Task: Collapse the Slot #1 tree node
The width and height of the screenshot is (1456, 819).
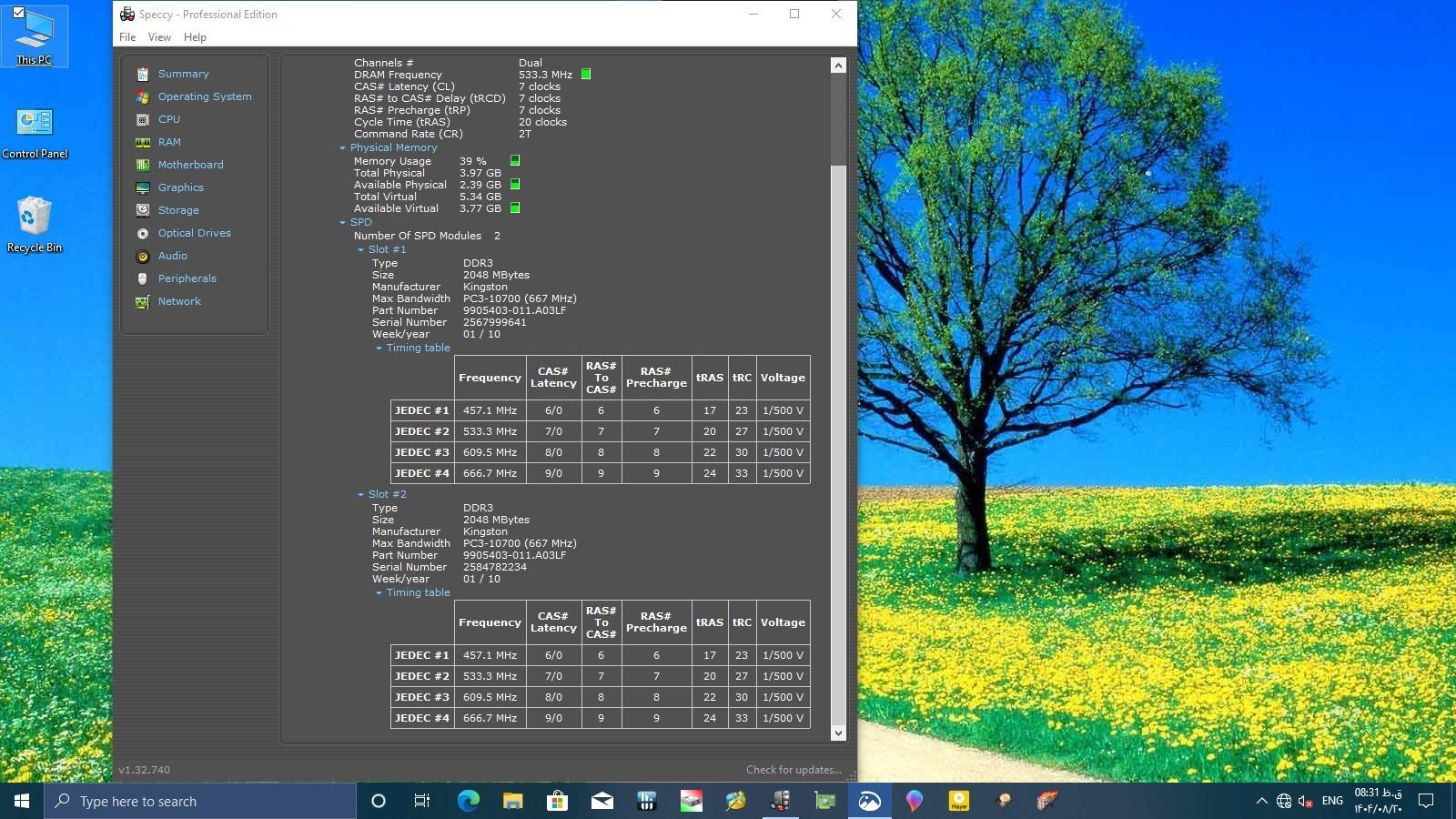Action: click(x=361, y=250)
